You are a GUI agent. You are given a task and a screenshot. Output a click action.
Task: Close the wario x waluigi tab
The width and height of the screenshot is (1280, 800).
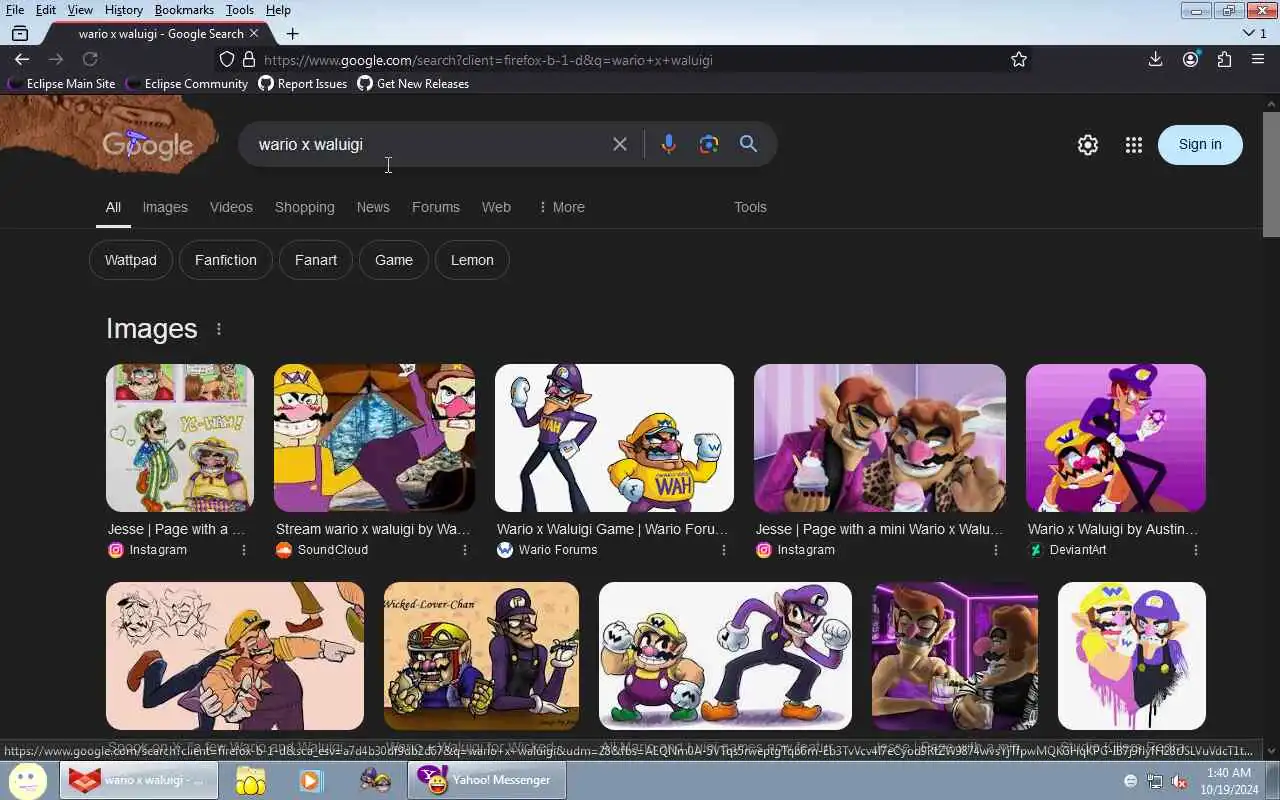tap(254, 34)
